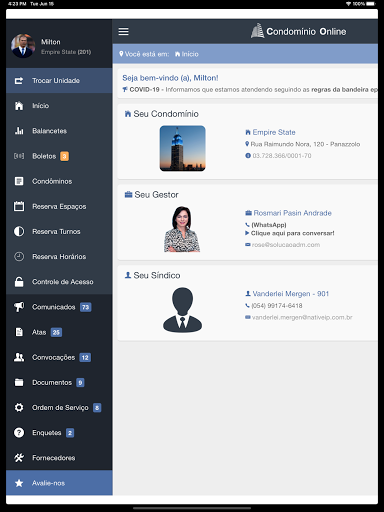Screen dimensions: 384x512
Task: Tap the rose@solucaoadm.com email link
Action: [x=286, y=245]
